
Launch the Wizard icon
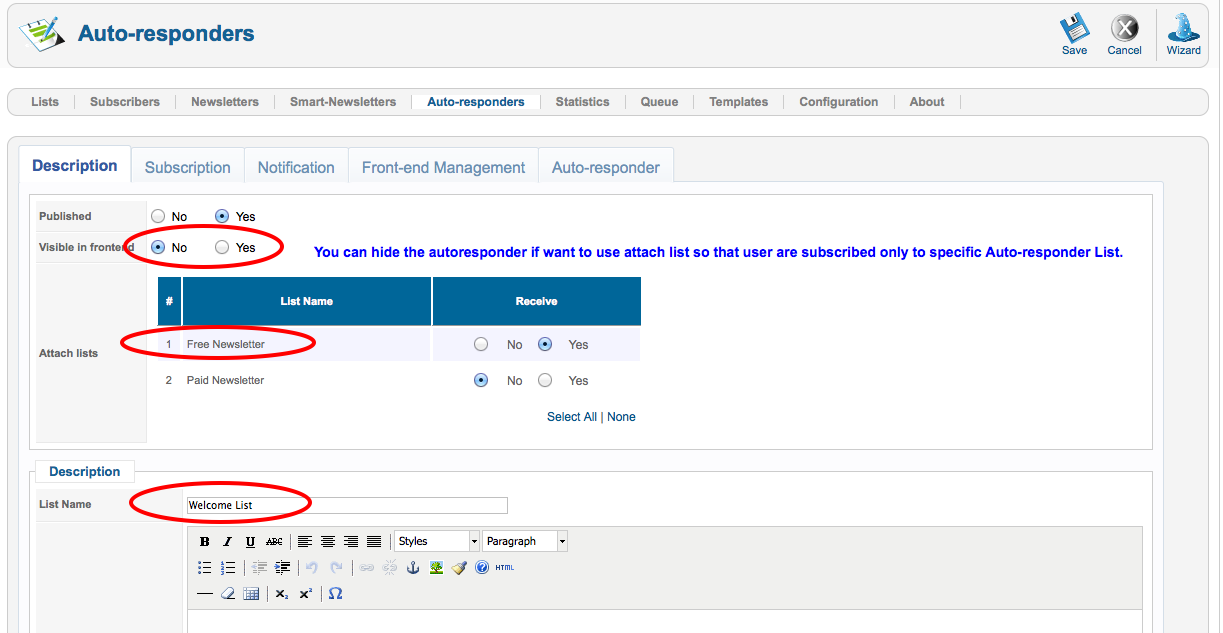point(1183,28)
